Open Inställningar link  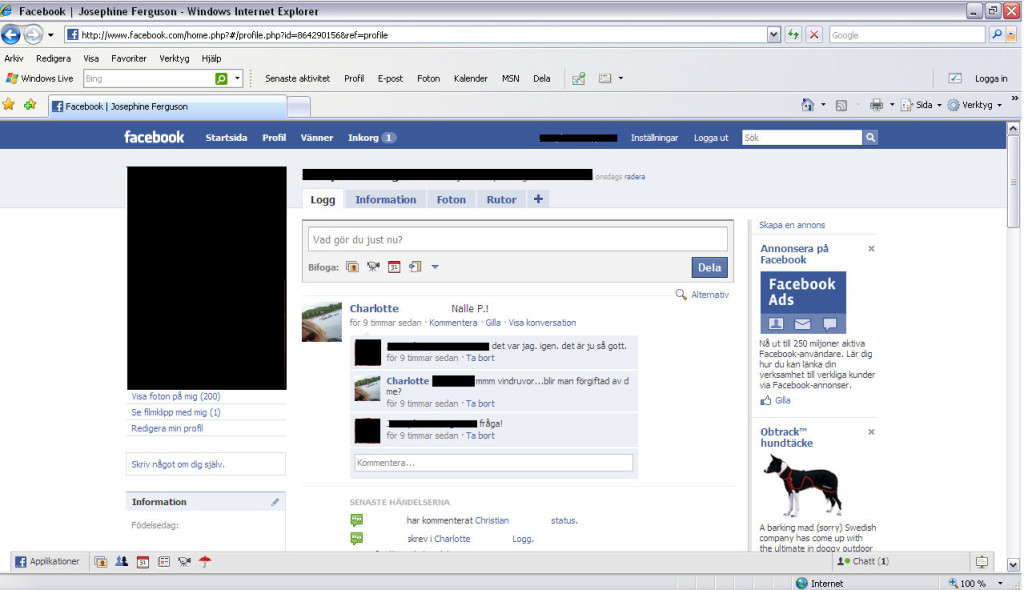[654, 138]
